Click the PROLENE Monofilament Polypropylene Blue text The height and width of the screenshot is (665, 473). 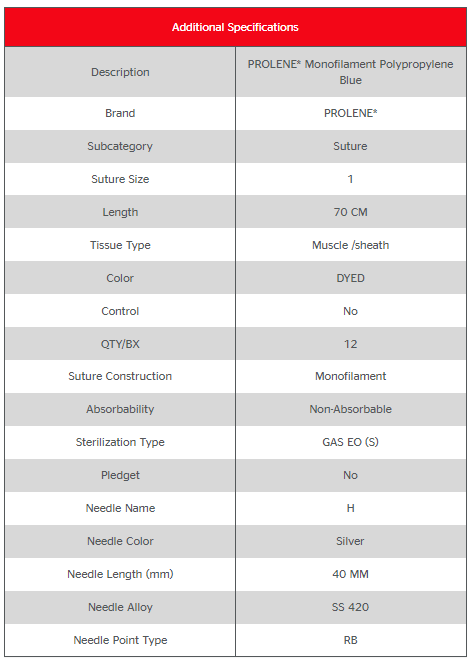coord(350,72)
